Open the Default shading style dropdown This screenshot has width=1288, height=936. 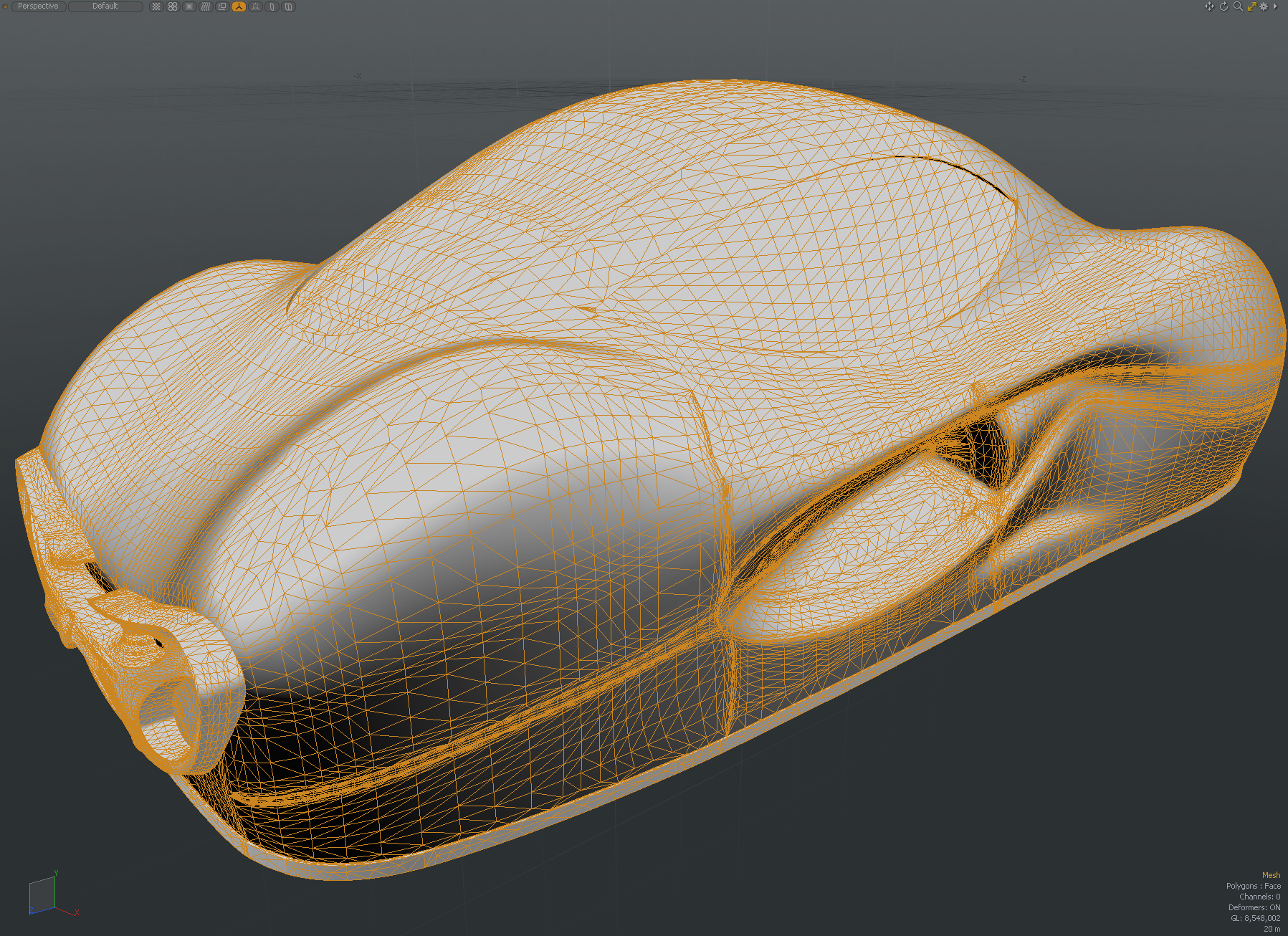105,6
